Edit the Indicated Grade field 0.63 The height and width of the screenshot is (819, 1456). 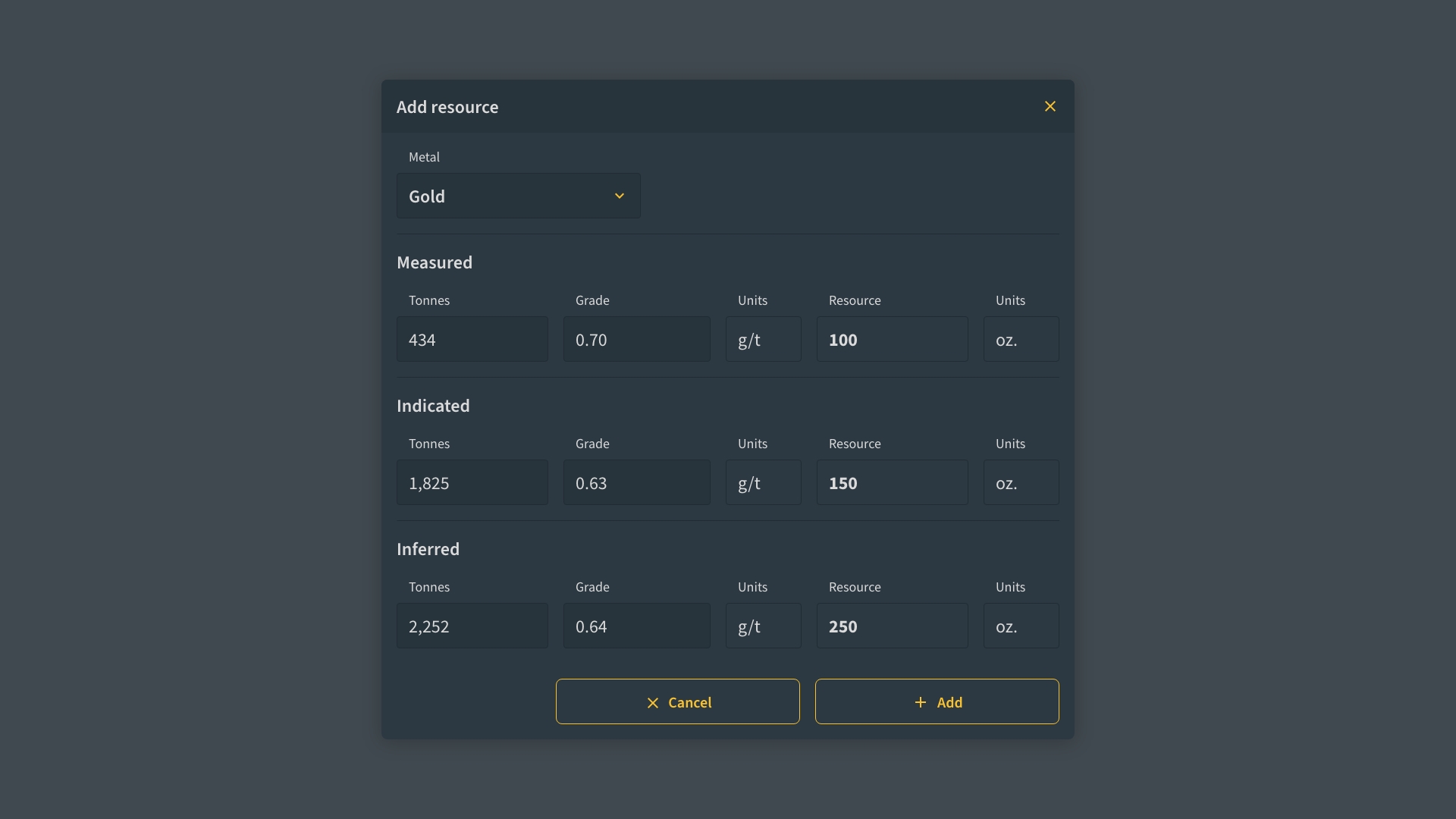point(636,482)
